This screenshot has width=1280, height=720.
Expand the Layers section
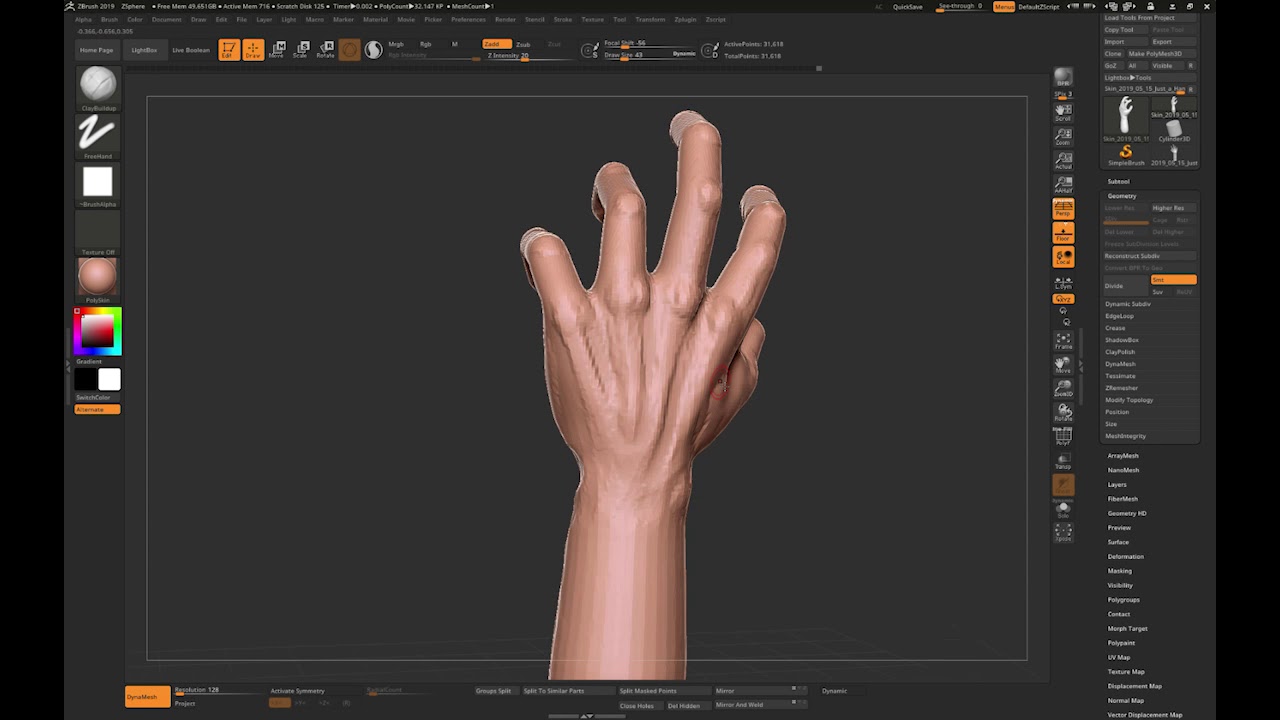coord(1117,485)
